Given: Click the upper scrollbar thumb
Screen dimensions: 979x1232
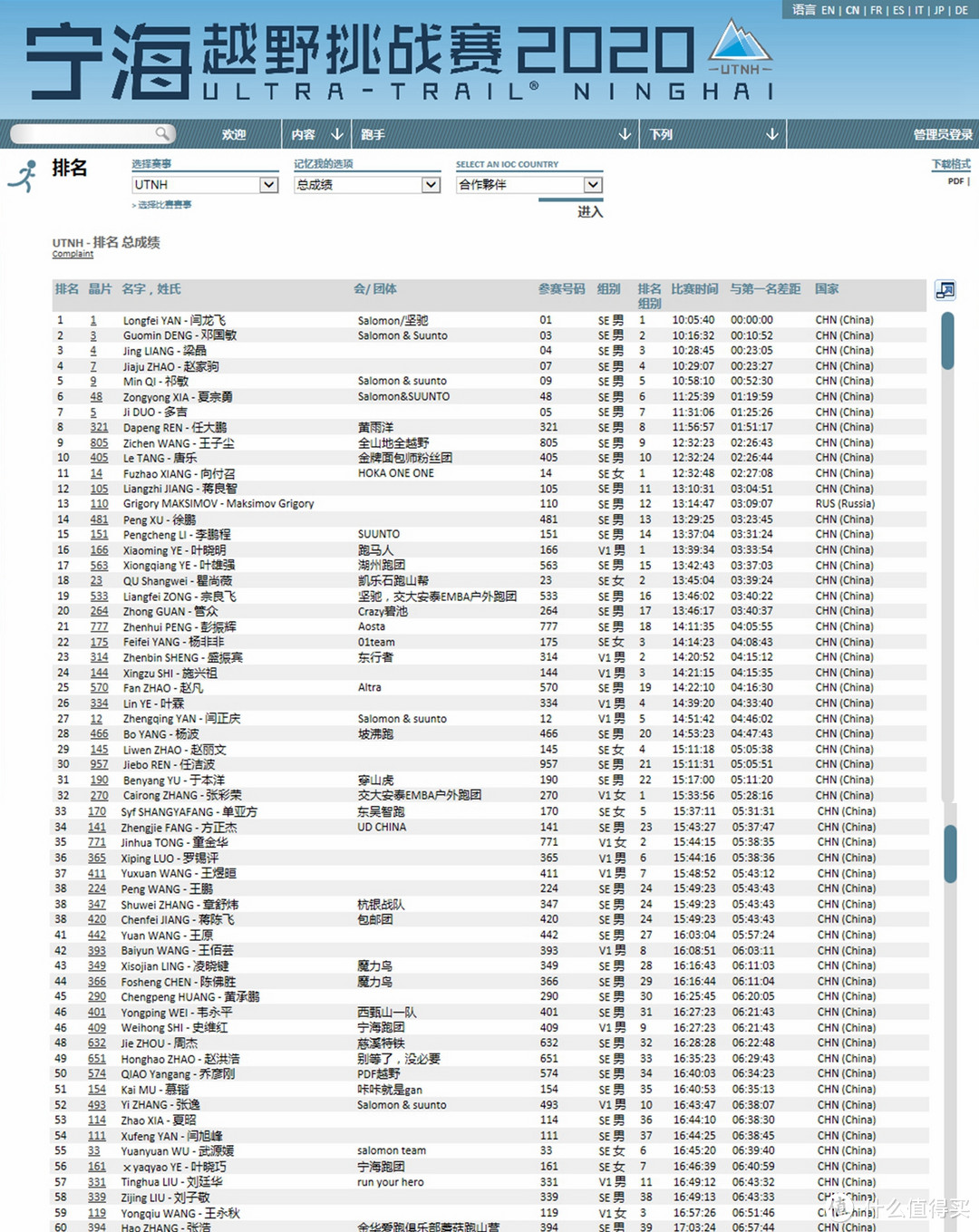Looking at the screenshot, I should (x=947, y=340).
